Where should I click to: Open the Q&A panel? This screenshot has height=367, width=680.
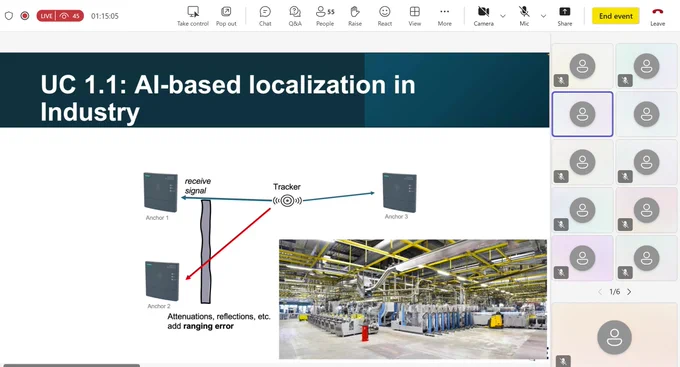(x=295, y=16)
